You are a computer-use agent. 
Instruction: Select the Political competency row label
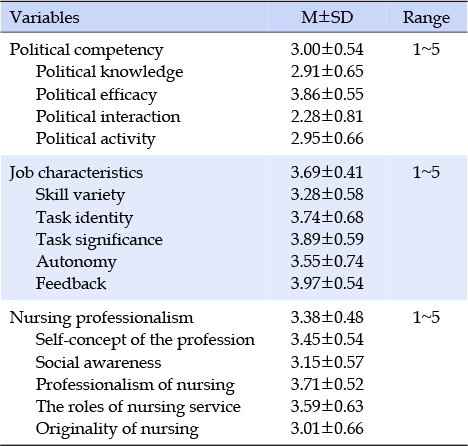pyautogui.click(x=86, y=50)
